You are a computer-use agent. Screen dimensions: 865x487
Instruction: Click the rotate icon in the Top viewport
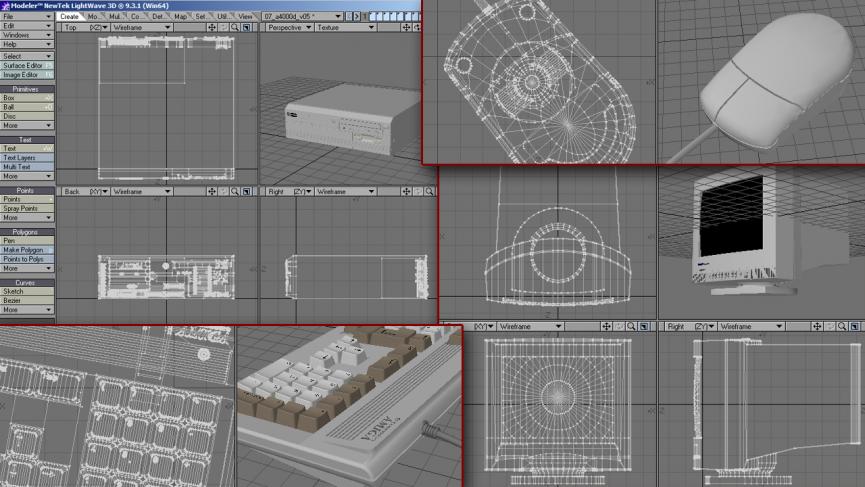click(223, 28)
